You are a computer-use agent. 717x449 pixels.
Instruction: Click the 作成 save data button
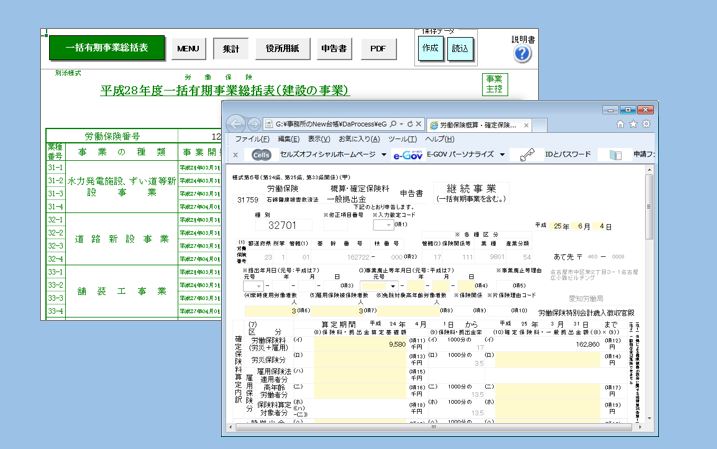coord(430,48)
